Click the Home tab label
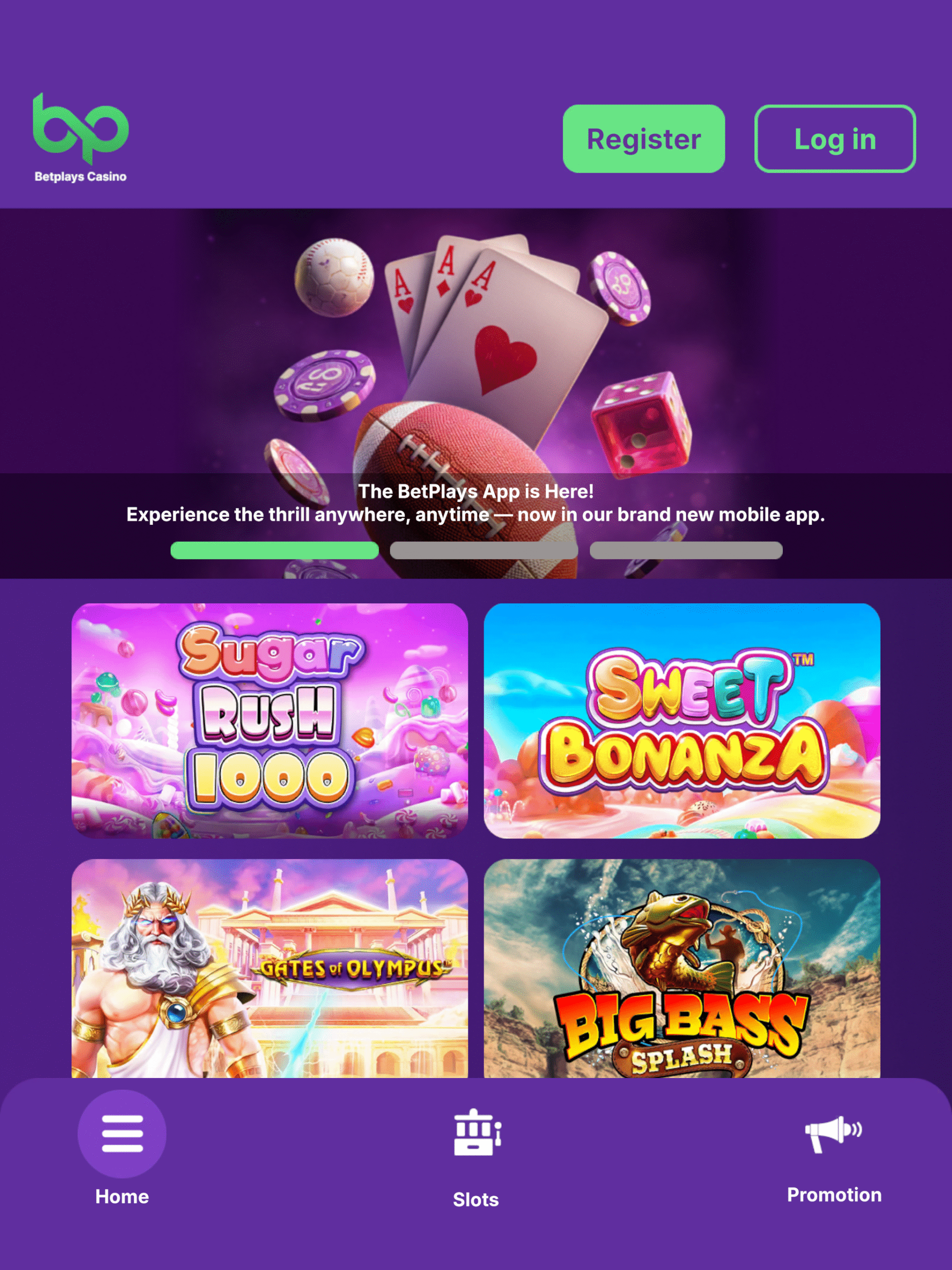 coord(122,1197)
